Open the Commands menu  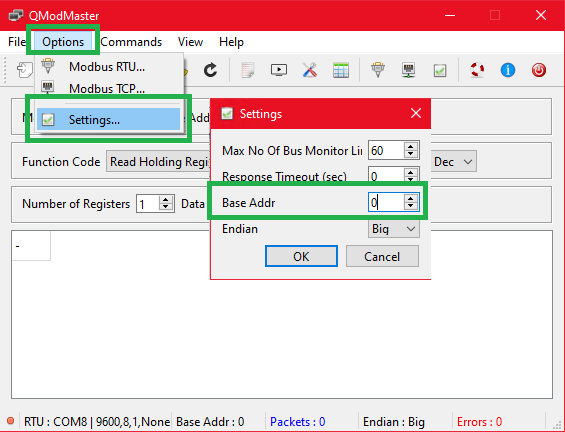coord(131,42)
